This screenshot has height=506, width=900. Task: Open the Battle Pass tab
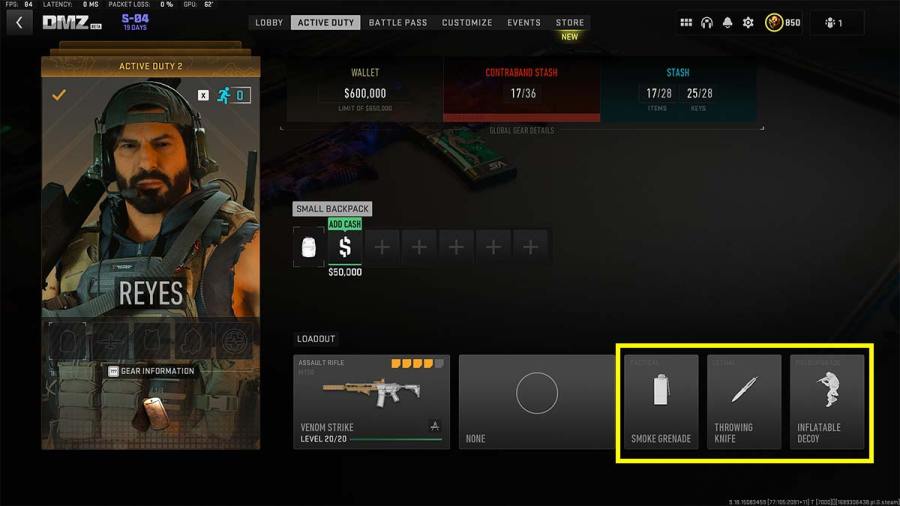coord(398,22)
